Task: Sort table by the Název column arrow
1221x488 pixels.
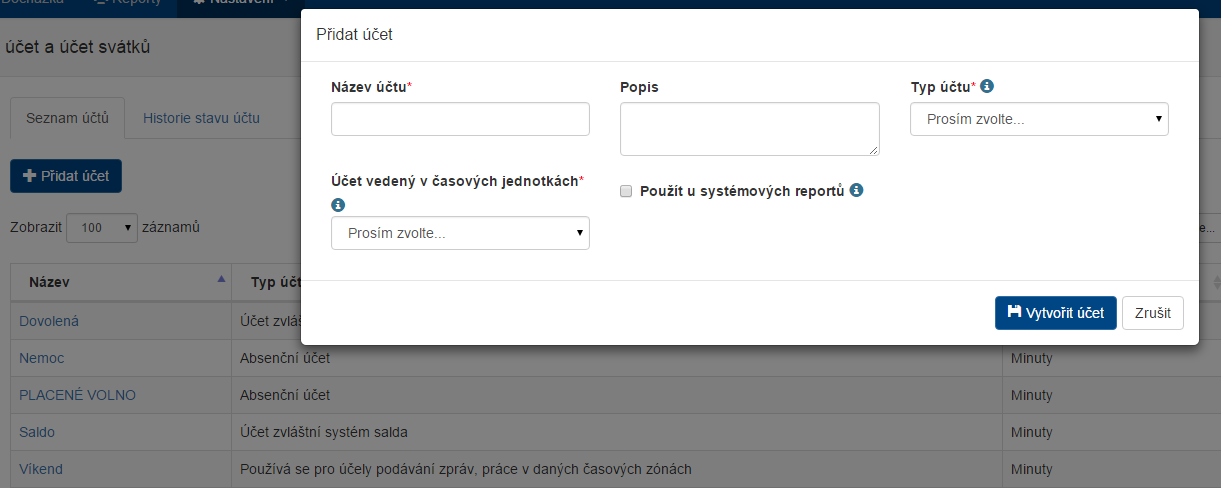Action: [221, 281]
